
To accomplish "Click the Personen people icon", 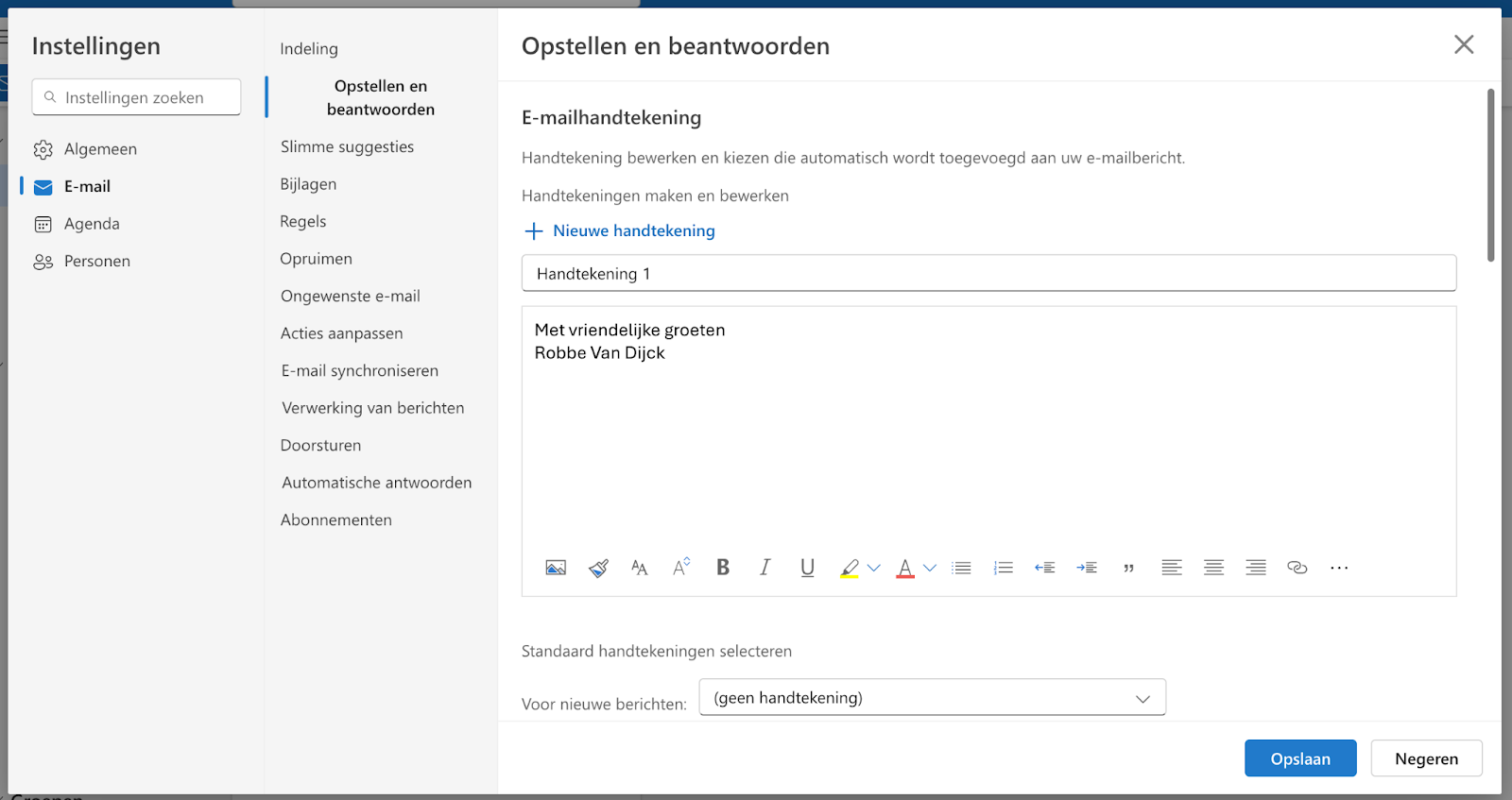I will (x=43, y=262).
